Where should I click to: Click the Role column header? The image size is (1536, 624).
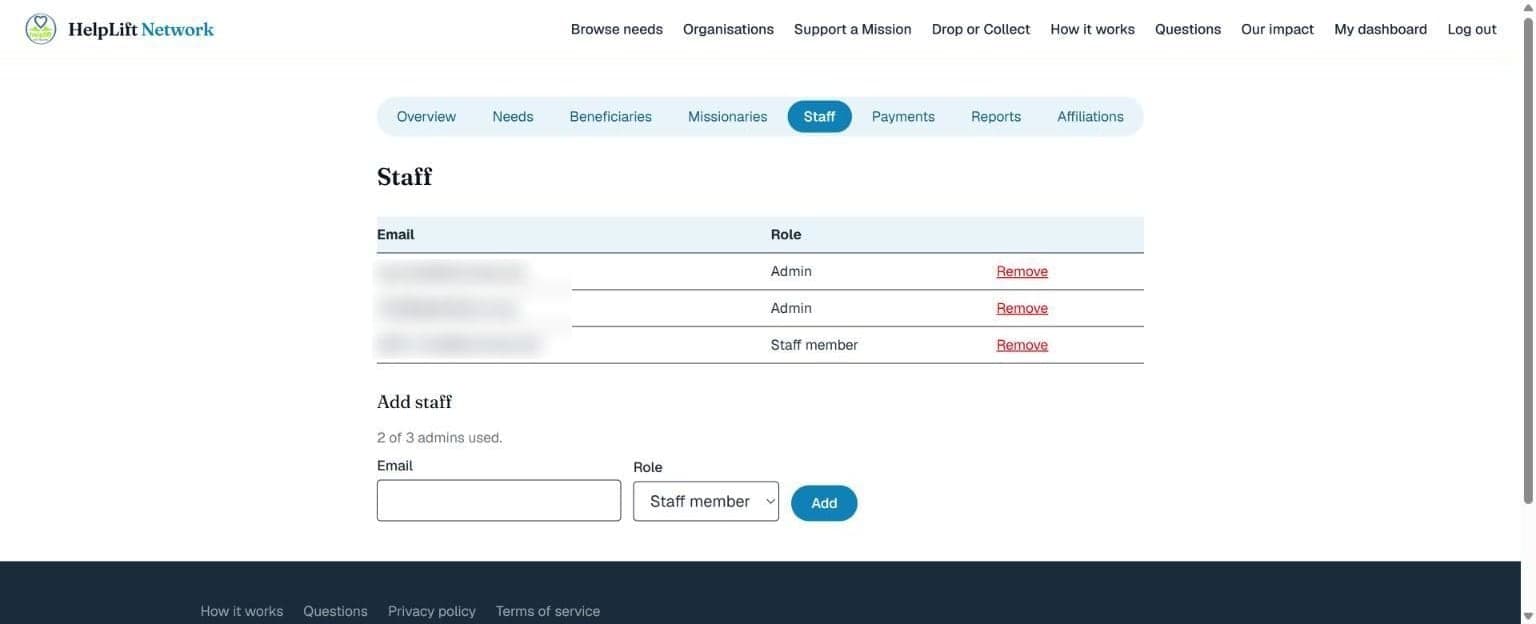[x=786, y=234]
